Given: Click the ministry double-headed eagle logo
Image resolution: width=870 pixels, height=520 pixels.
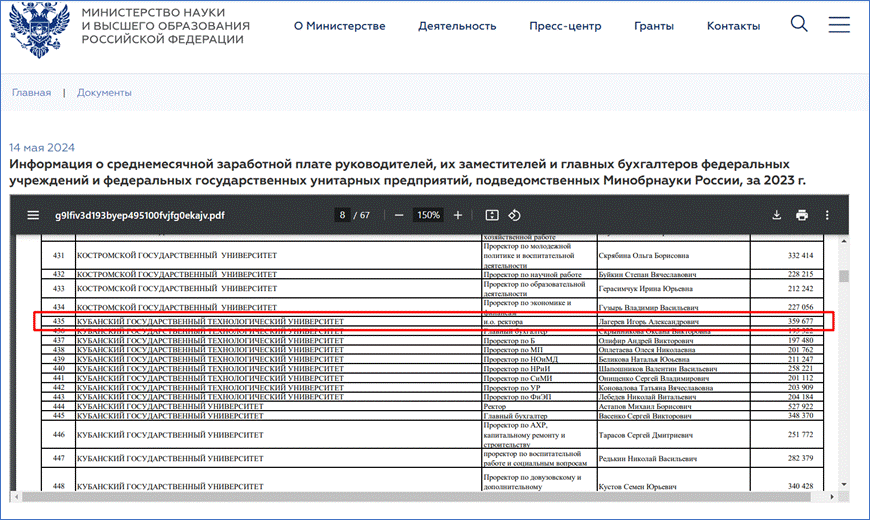Looking at the screenshot, I should point(39,29).
